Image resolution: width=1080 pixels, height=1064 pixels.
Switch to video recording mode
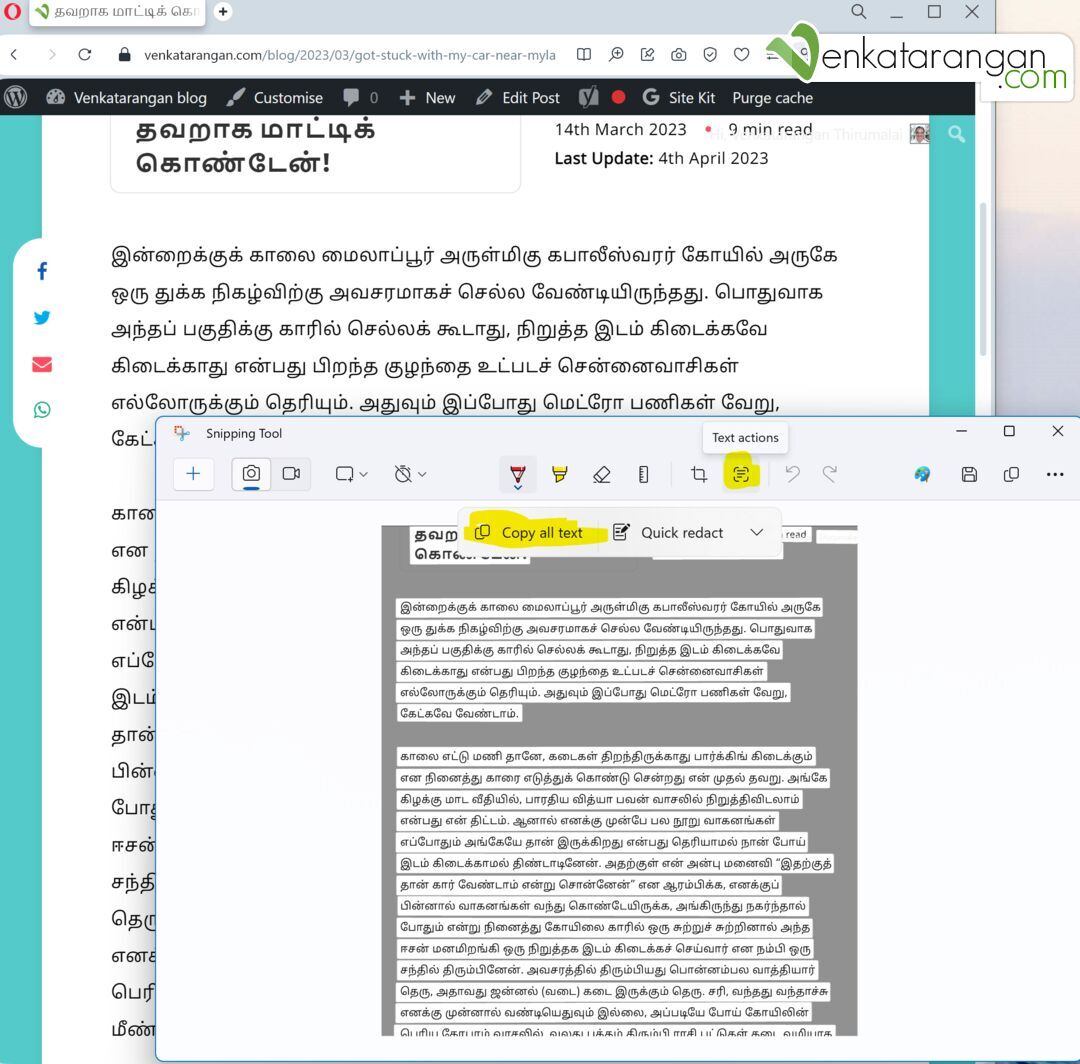[292, 474]
